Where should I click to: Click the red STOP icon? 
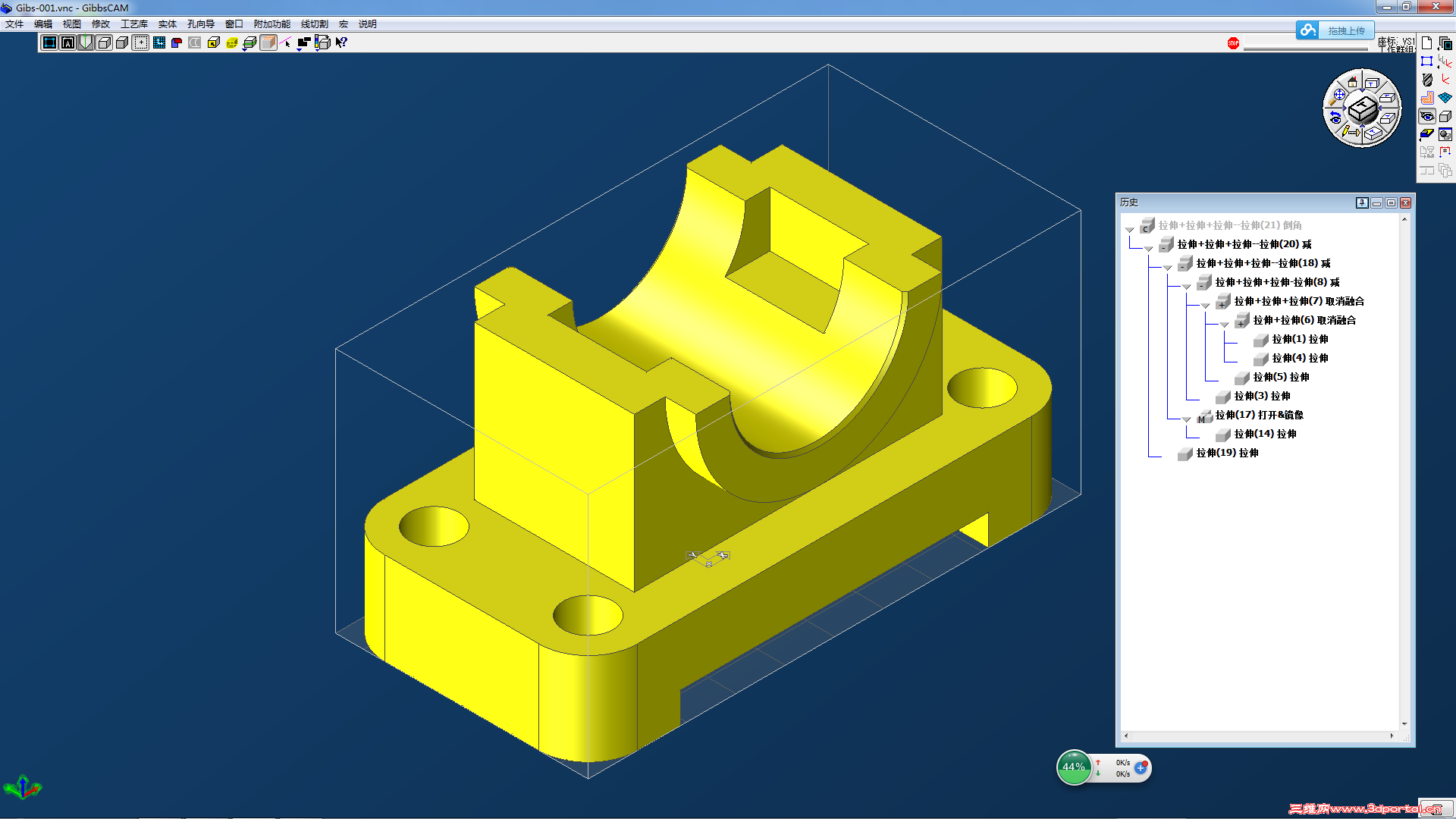click(x=1233, y=43)
